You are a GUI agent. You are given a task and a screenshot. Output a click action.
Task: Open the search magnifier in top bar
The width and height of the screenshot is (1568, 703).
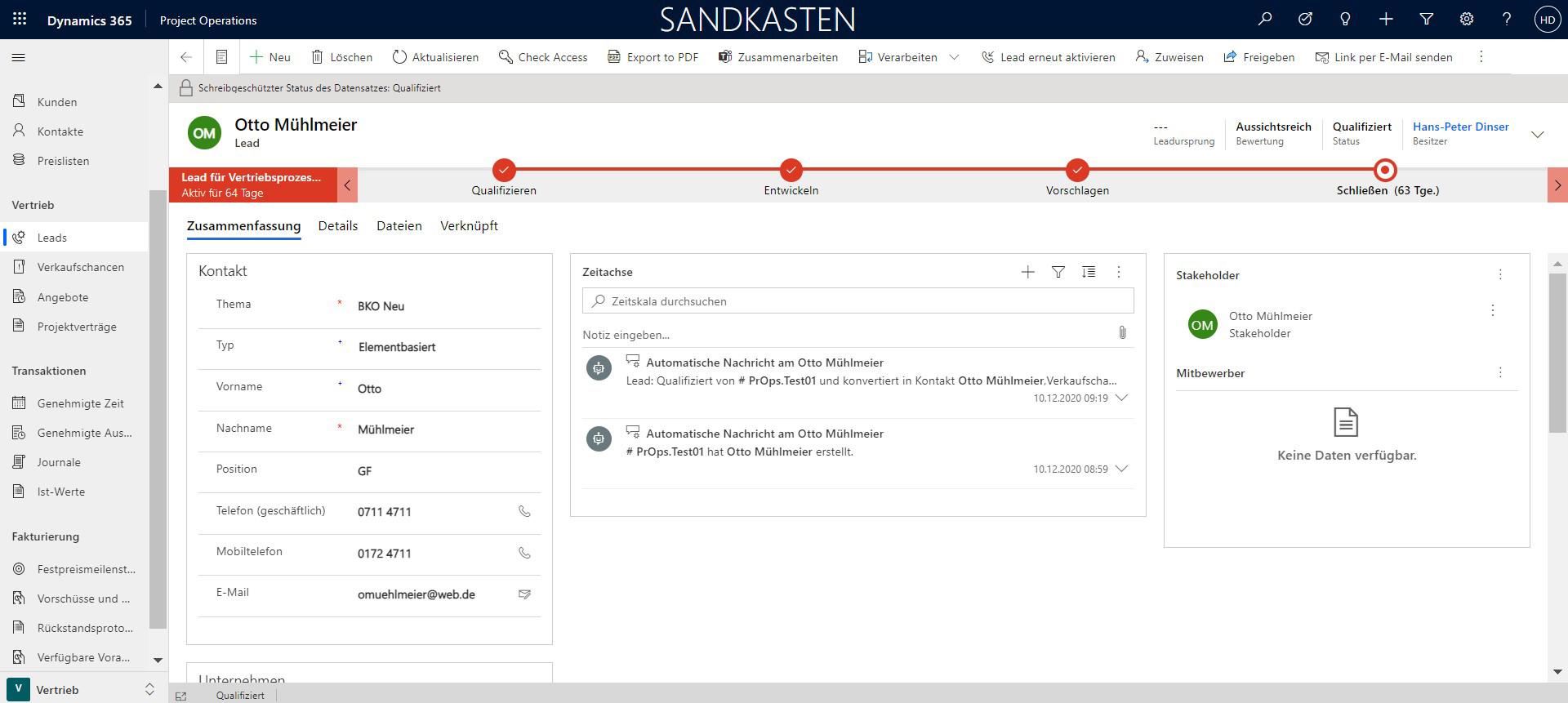pyautogui.click(x=1265, y=19)
